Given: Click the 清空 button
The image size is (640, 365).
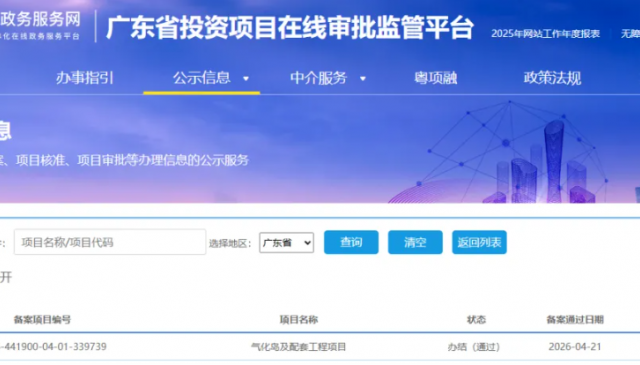Looking at the screenshot, I should (415, 242).
